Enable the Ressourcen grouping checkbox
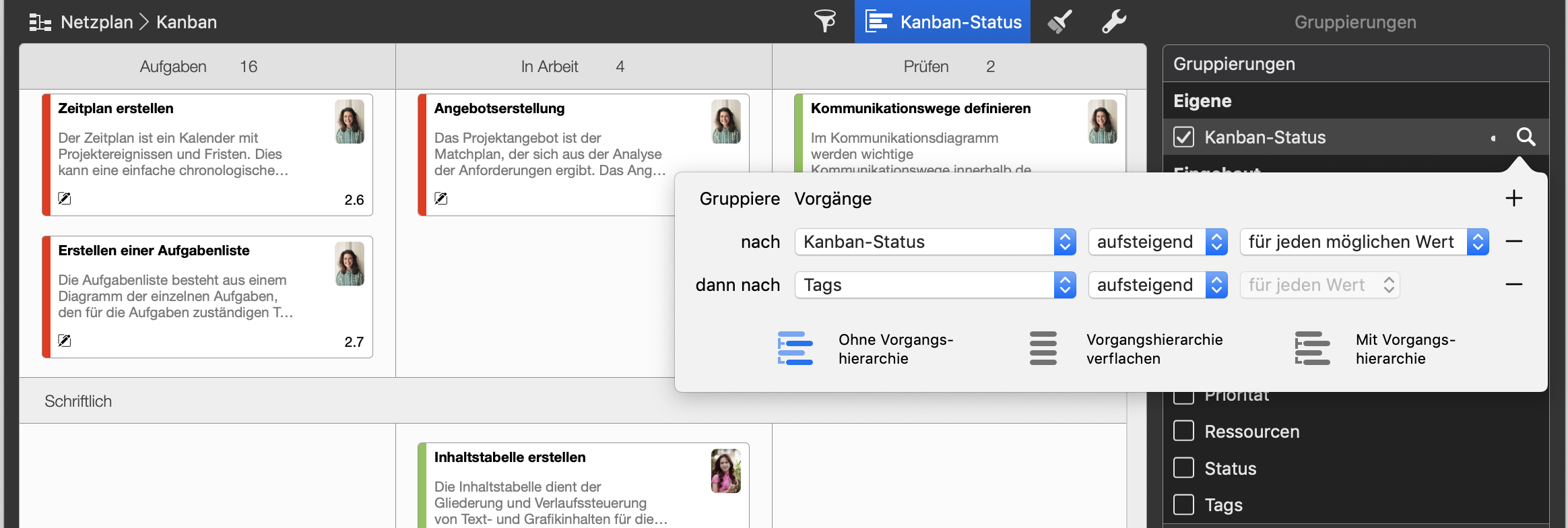The width and height of the screenshot is (1568, 528). coord(1183,431)
